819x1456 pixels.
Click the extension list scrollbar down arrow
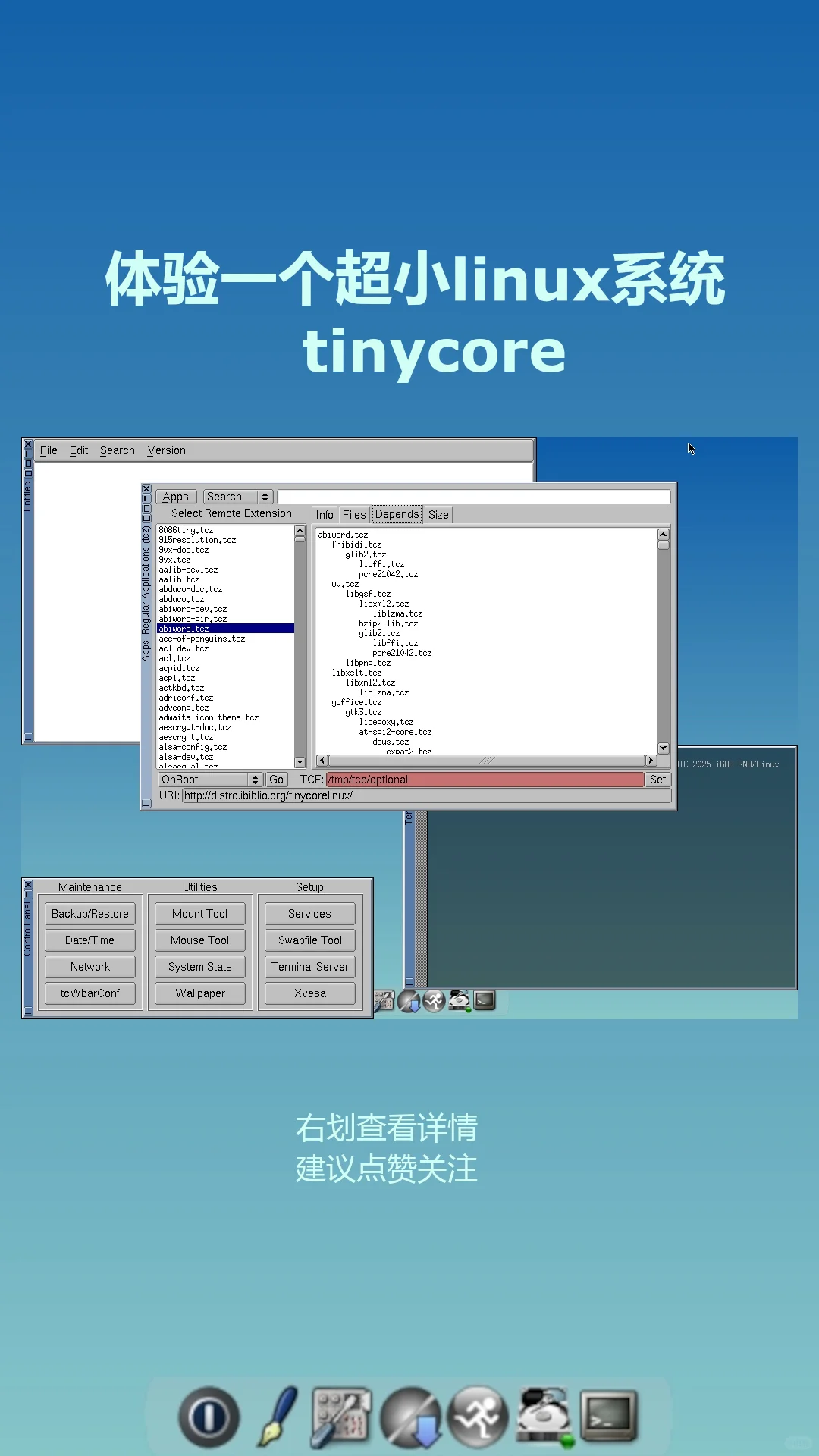pyautogui.click(x=300, y=762)
